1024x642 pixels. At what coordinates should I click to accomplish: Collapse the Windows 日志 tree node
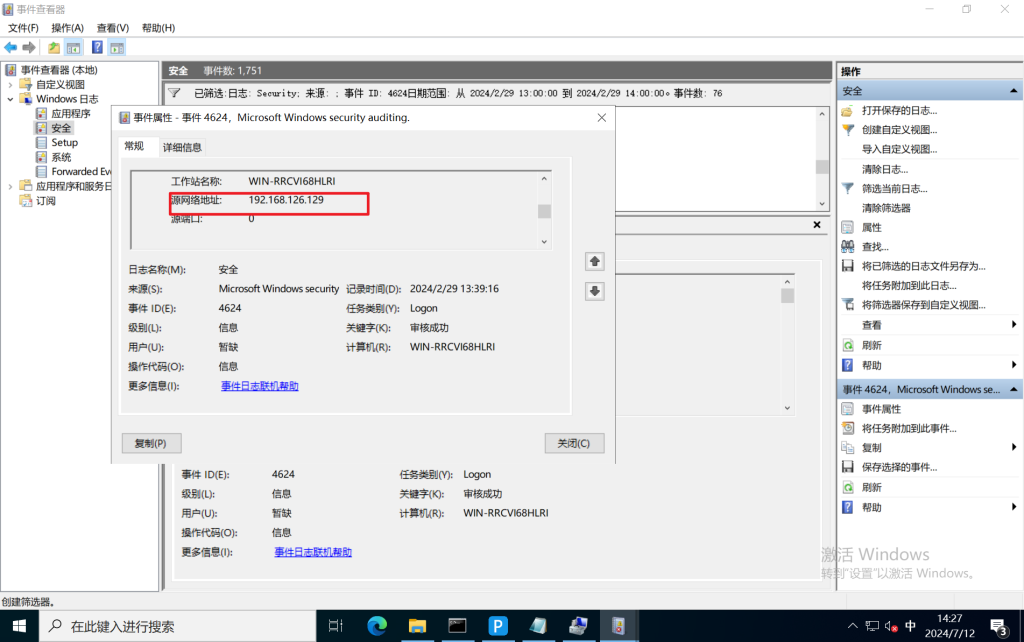click(11, 99)
